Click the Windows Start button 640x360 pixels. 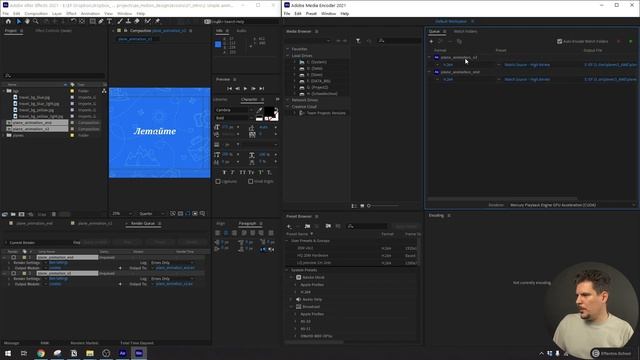click(x=8, y=353)
